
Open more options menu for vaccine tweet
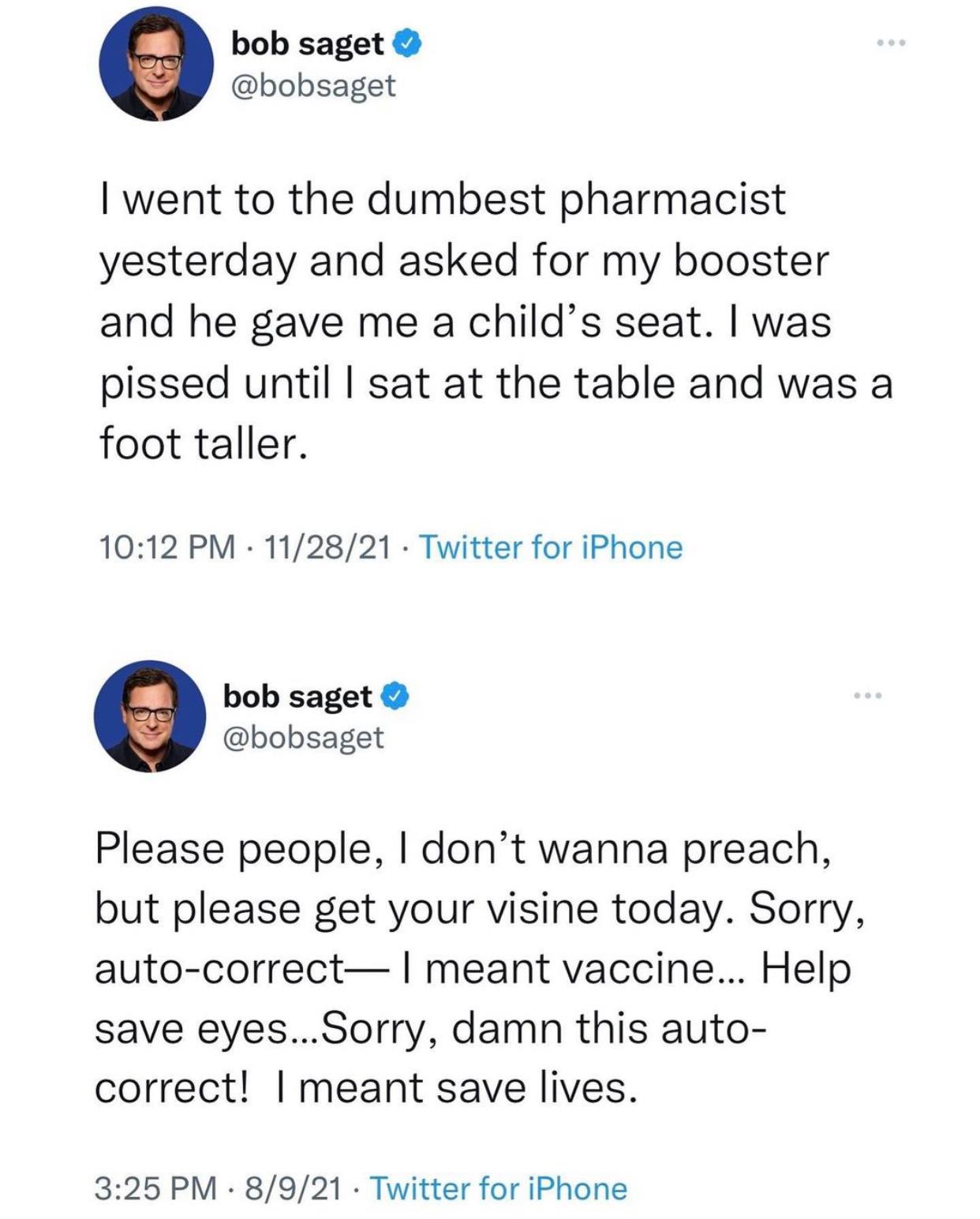(867, 695)
